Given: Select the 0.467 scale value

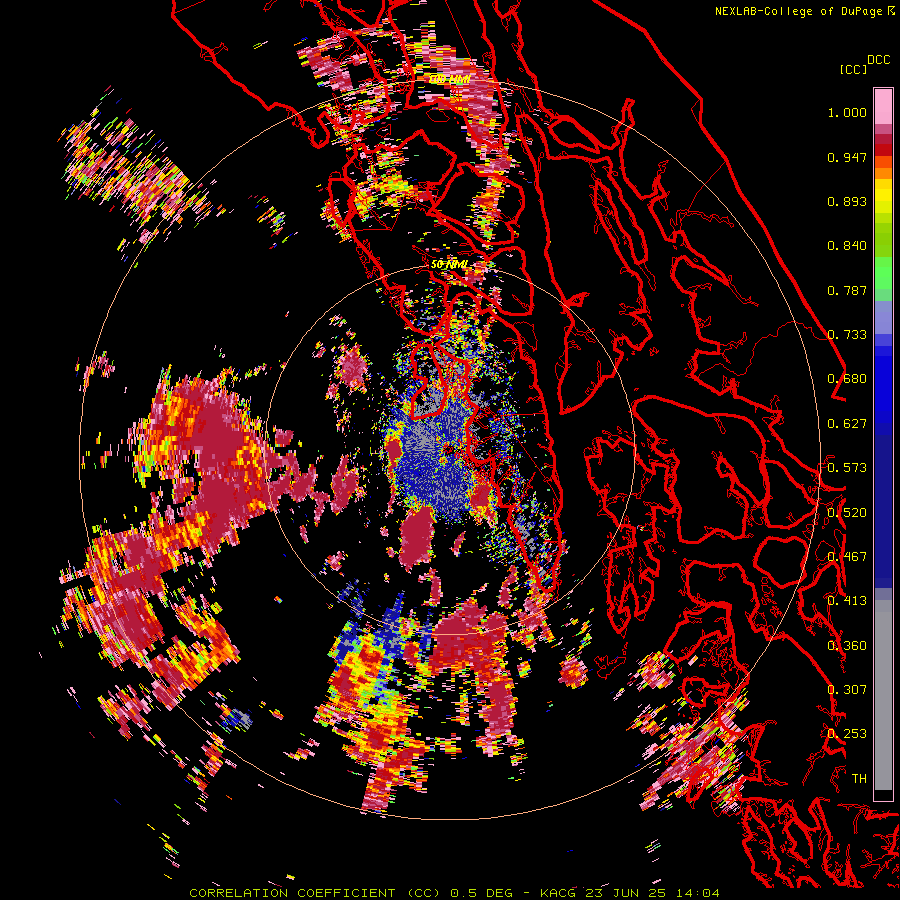Looking at the screenshot, I should point(847,557).
